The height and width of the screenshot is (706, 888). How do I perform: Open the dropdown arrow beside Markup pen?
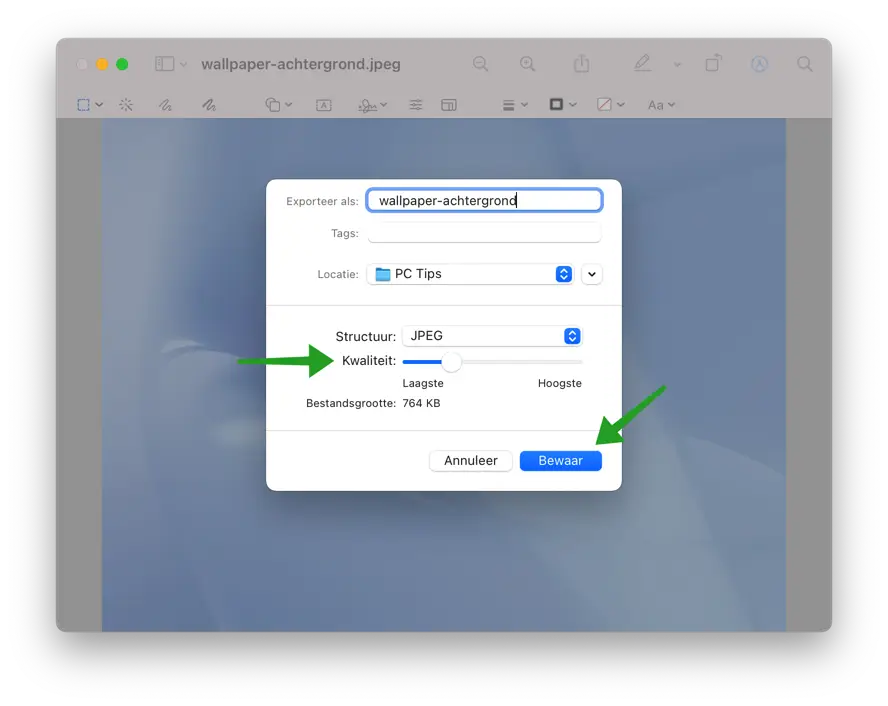(x=677, y=65)
